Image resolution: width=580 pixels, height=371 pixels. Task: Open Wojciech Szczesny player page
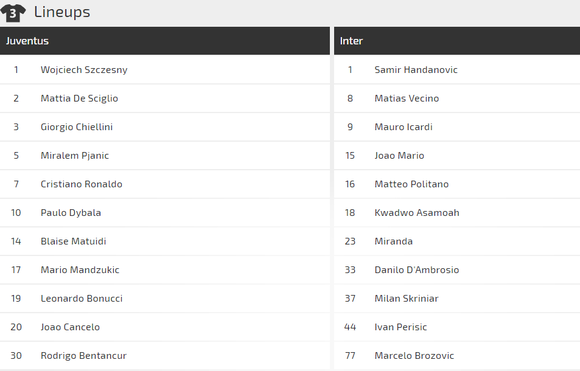(84, 70)
